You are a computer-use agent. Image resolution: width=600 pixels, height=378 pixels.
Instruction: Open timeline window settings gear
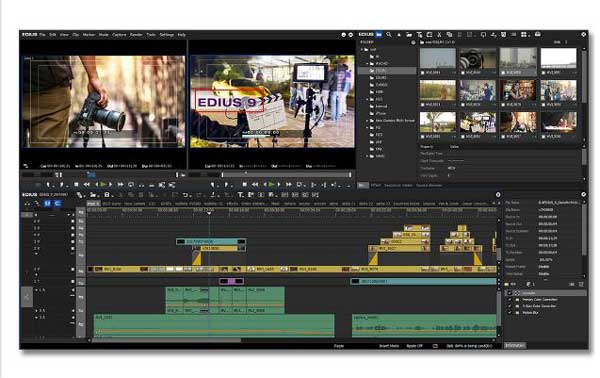pyautogui.click(x=498, y=194)
